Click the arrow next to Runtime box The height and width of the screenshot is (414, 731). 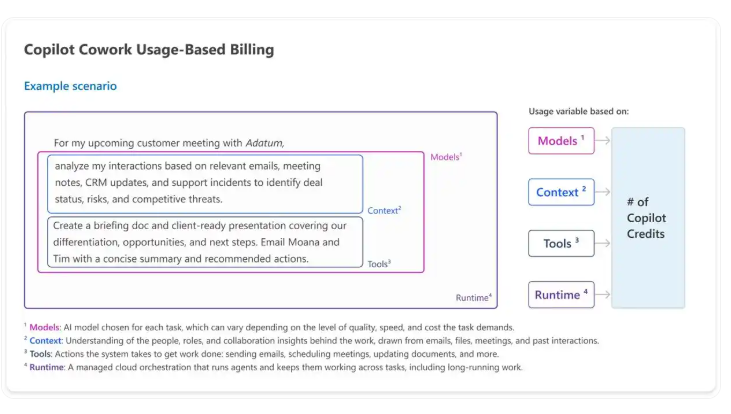(603, 294)
